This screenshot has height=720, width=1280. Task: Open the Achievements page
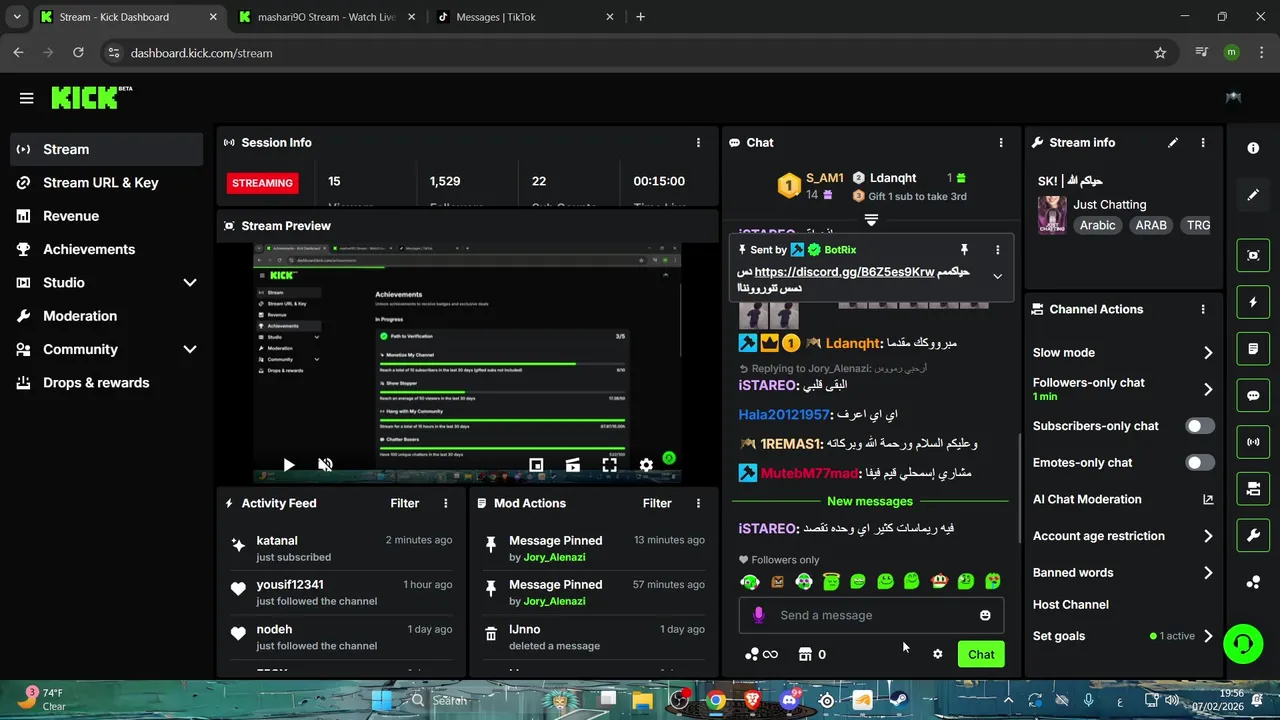pos(106,249)
